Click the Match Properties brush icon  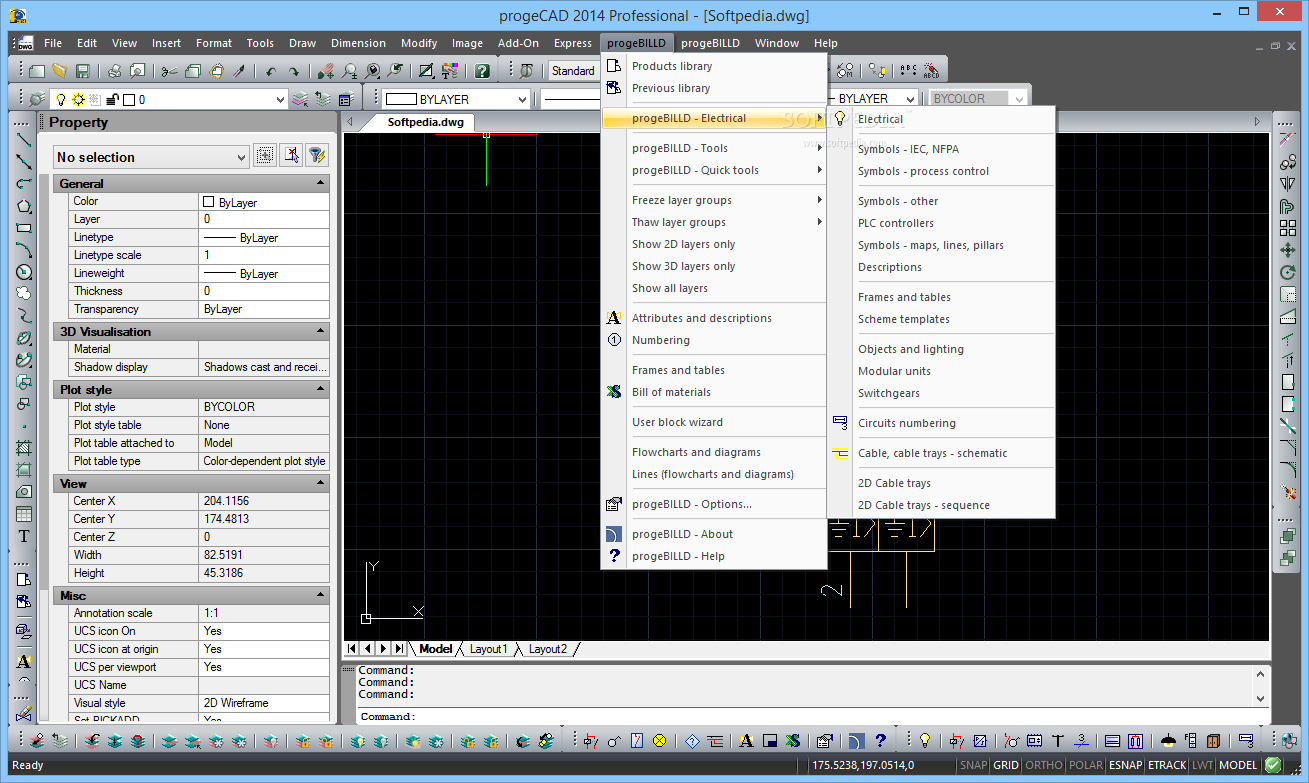[x=239, y=71]
